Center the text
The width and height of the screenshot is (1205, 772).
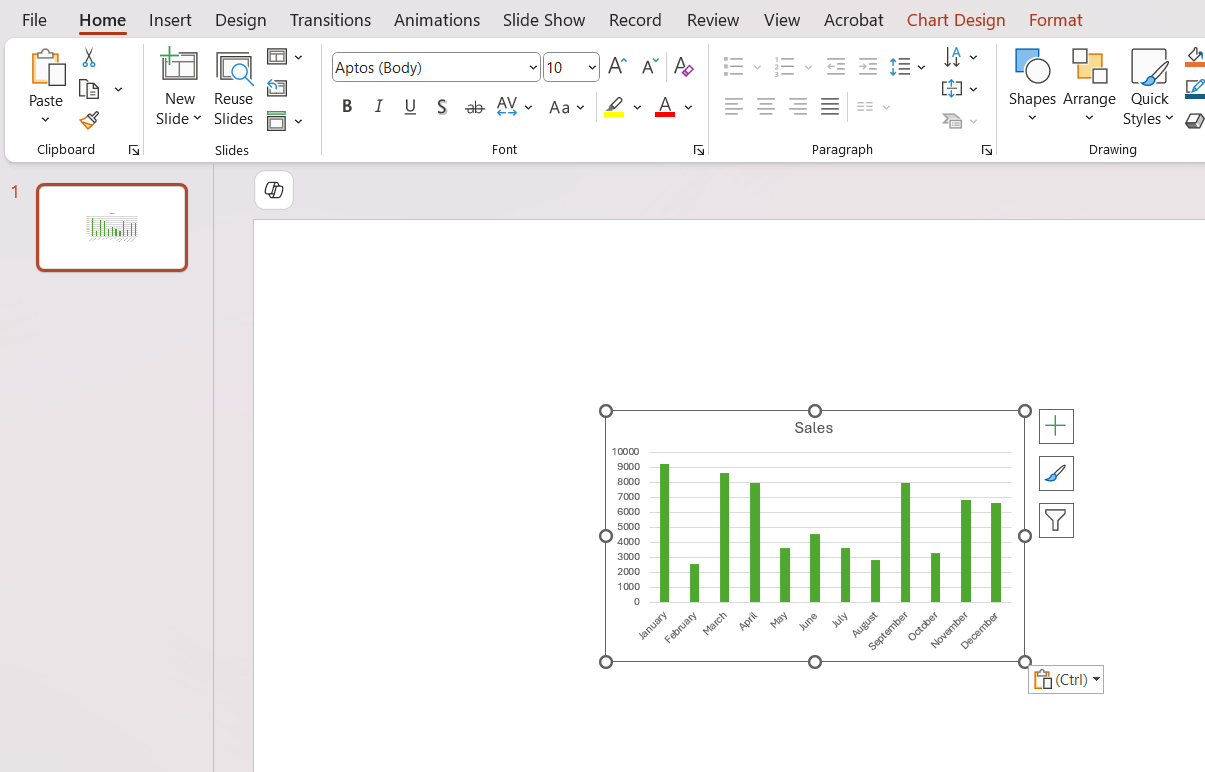[x=766, y=107]
